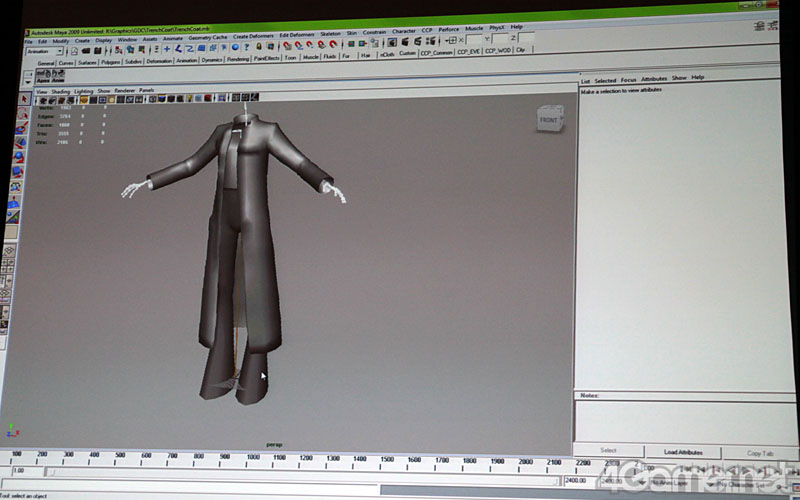The width and height of the screenshot is (800, 500).
Task: Open the Animation menu set dropdown
Action: point(44,50)
